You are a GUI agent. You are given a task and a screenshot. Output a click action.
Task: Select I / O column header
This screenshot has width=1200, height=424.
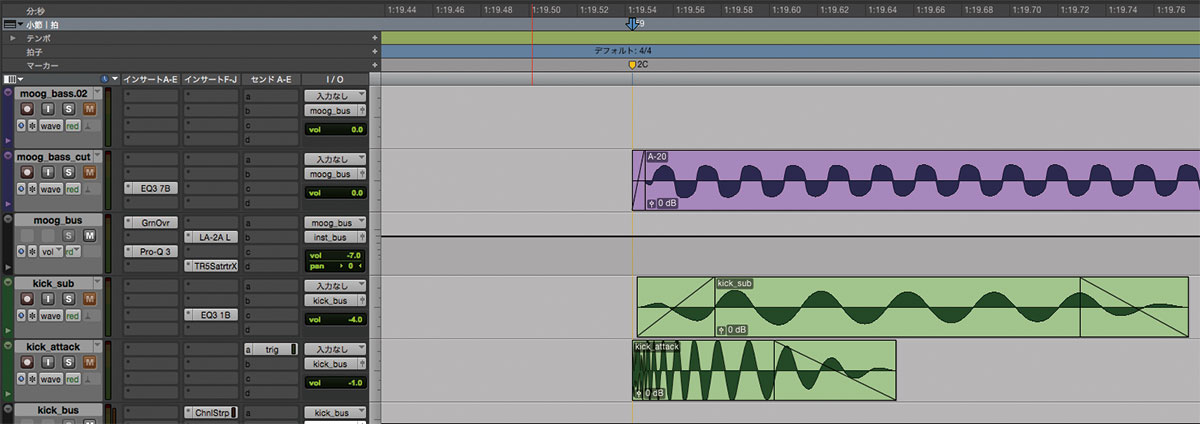[x=335, y=78]
